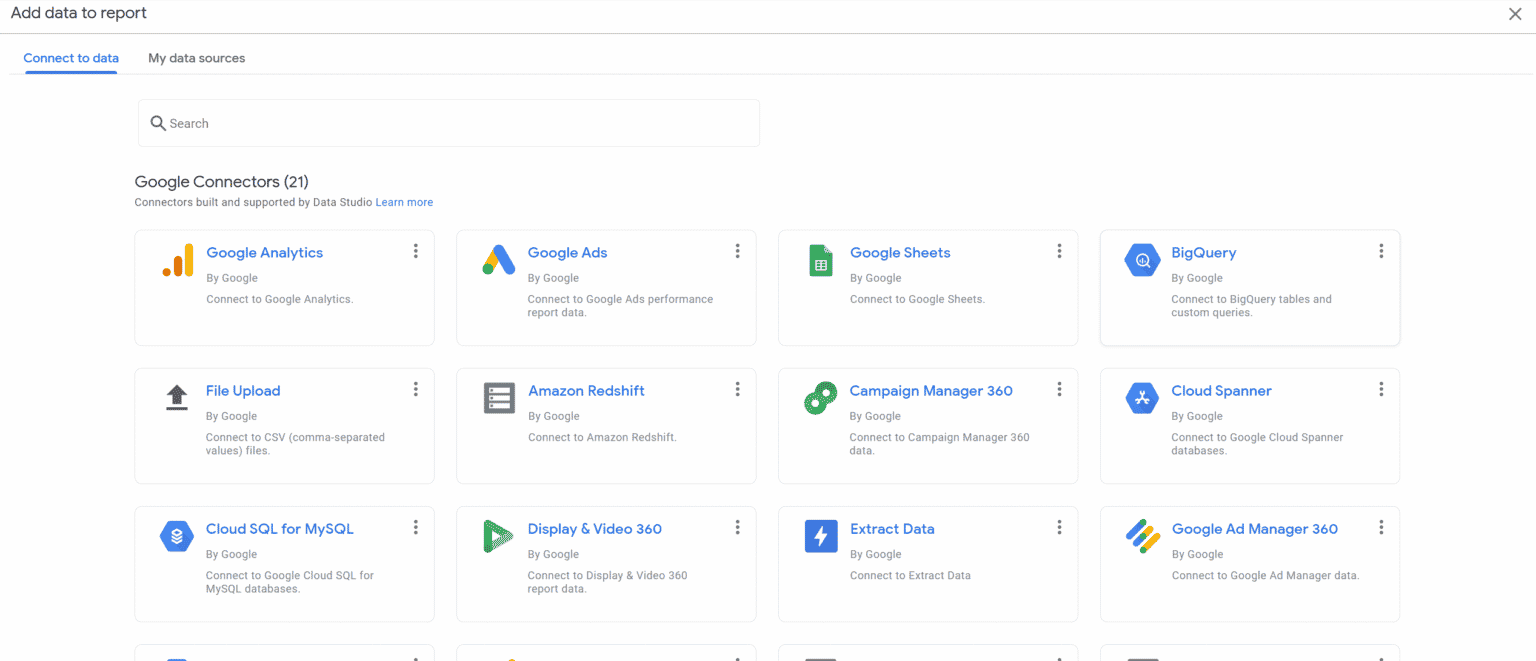Click the Cloud Spanner hexagon icon
Screen dimensions: 1536x661
tap(1142, 397)
